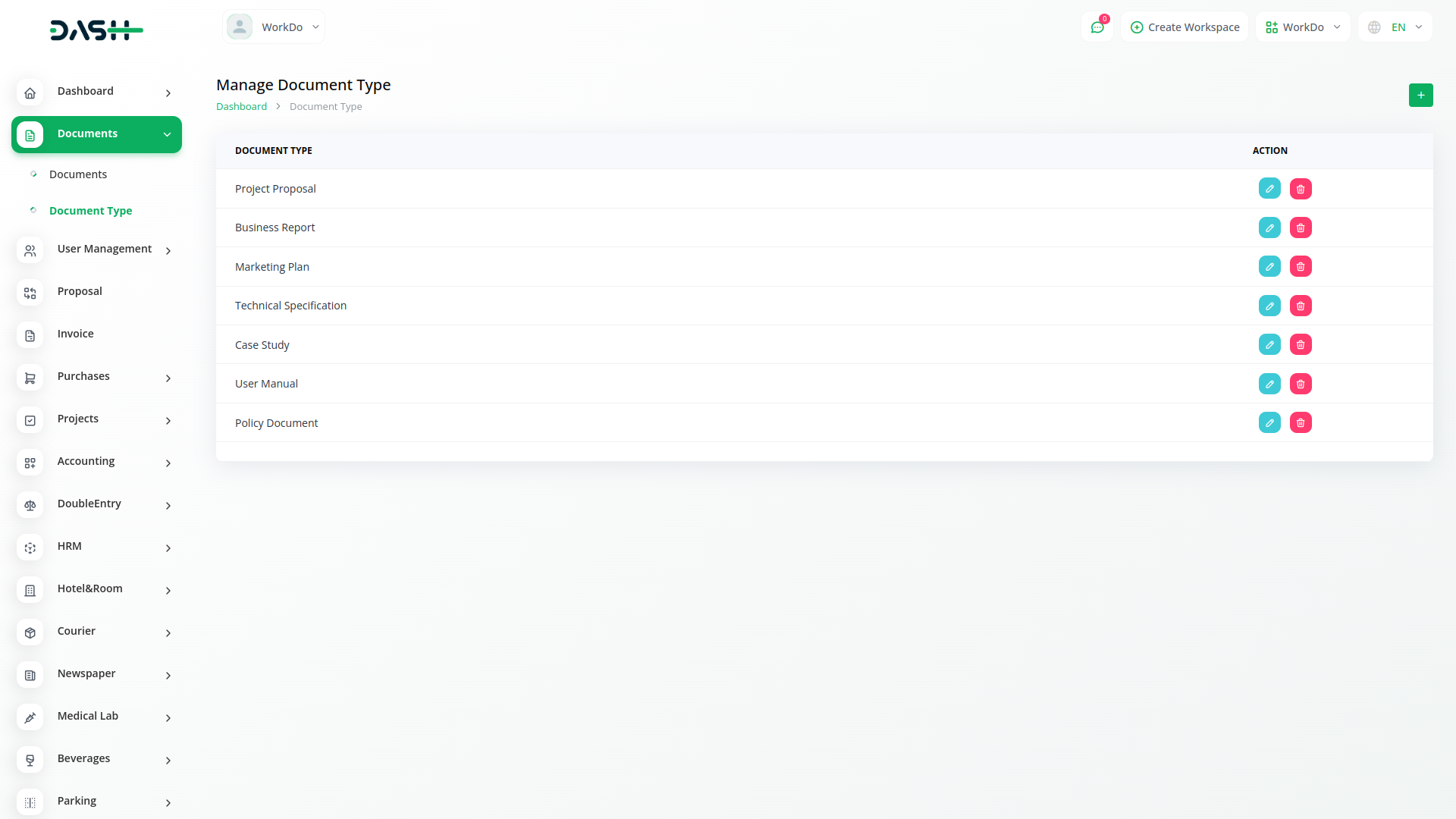Delete the Business Report document type
1456x819 pixels.
1301,227
